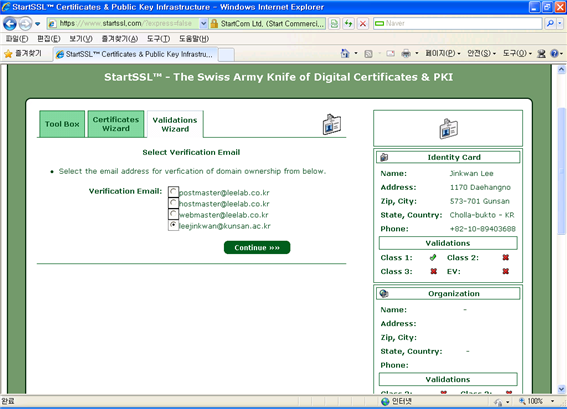Click the page scrollbar down arrow
Image resolution: width=567 pixels, height=409 pixels.
pyautogui.click(x=561, y=389)
